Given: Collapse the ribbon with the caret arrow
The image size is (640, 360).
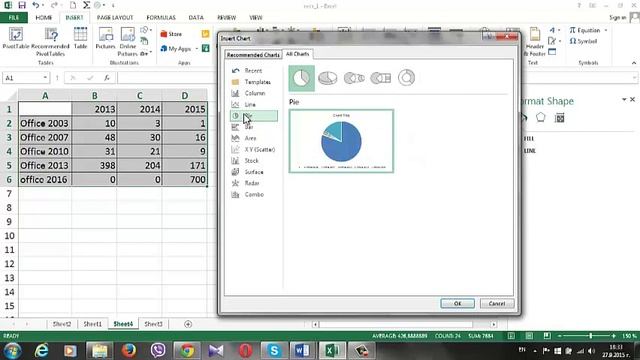Looking at the screenshot, I should [x=634, y=63].
